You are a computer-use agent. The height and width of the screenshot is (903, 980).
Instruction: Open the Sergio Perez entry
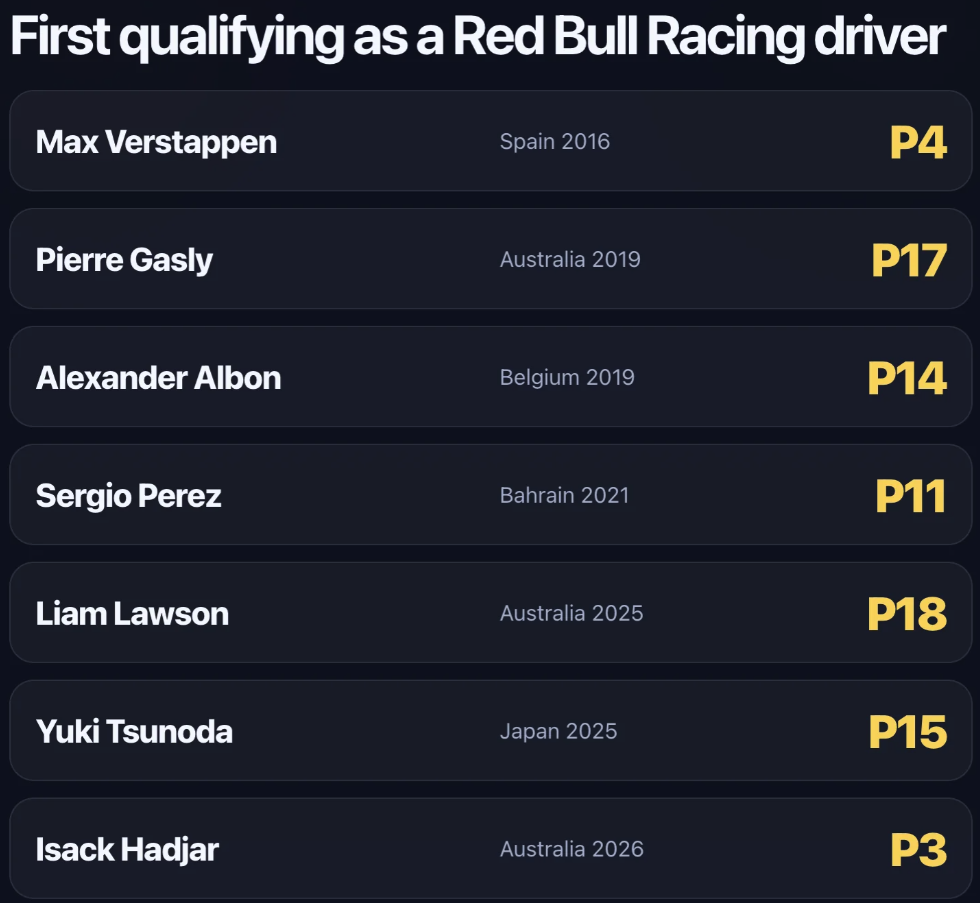click(x=128, y=496)
